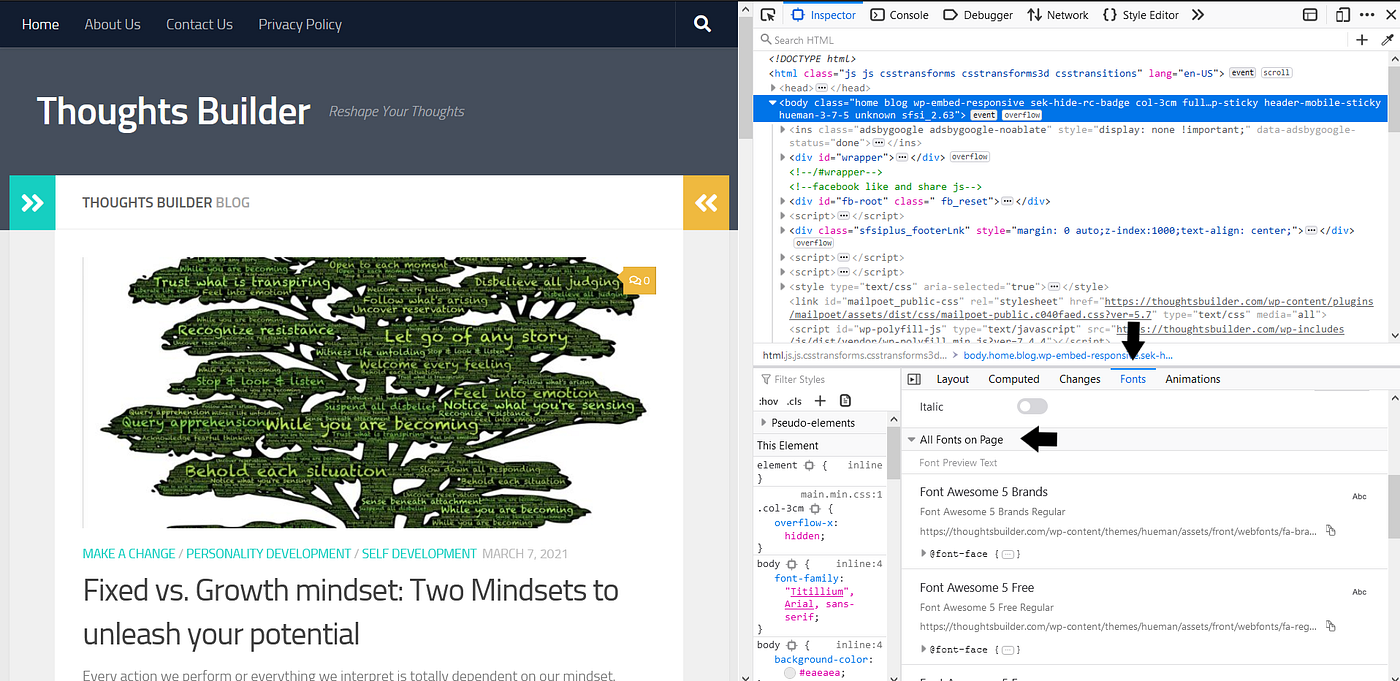Copy the Font Awesome 5 Free URL
The height and width of the screenshot is (681, 1400).
click(1330, 626)
